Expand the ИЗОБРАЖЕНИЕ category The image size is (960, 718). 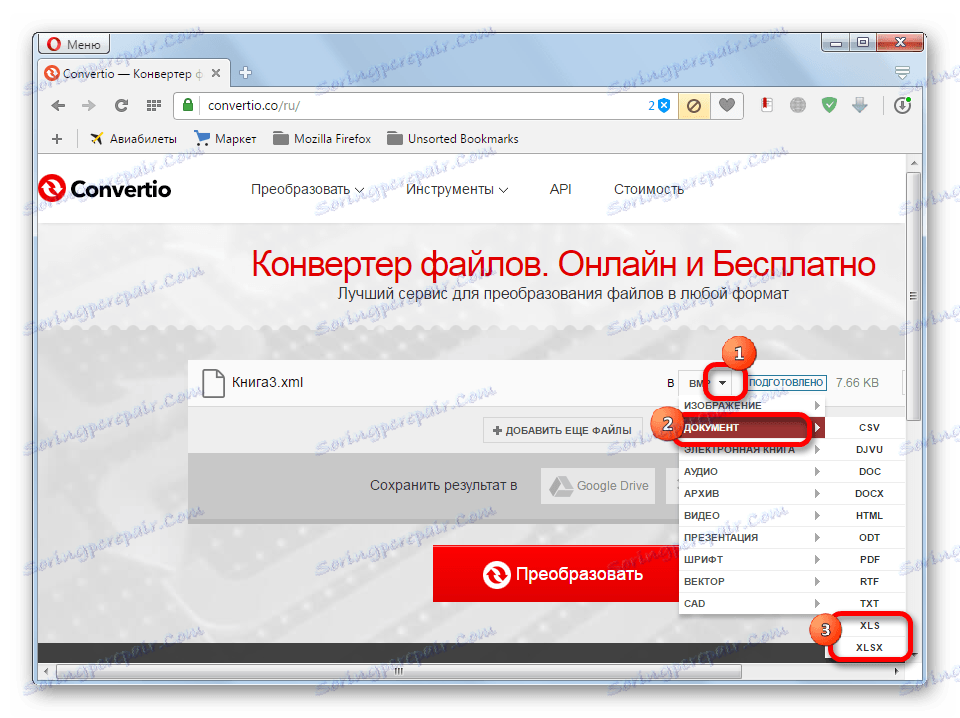coord(752,405)
